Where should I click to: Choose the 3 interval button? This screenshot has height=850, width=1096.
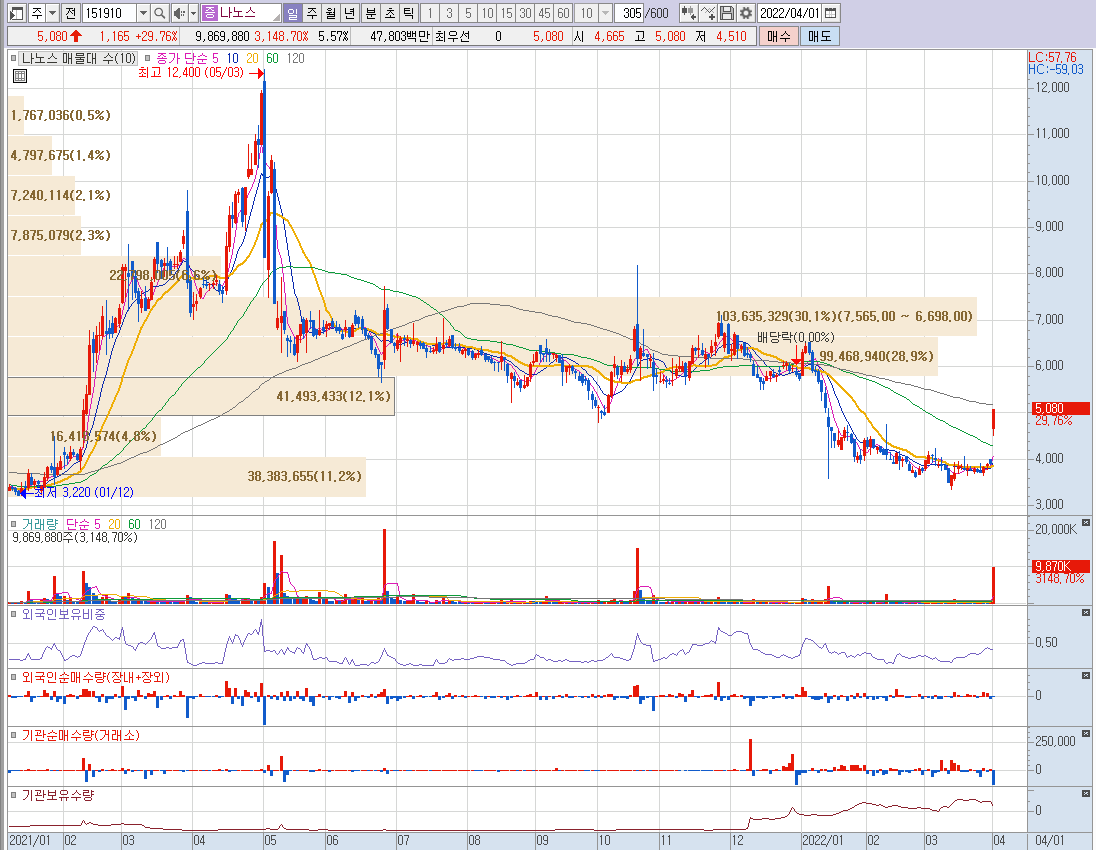click(x=449, y=13)
